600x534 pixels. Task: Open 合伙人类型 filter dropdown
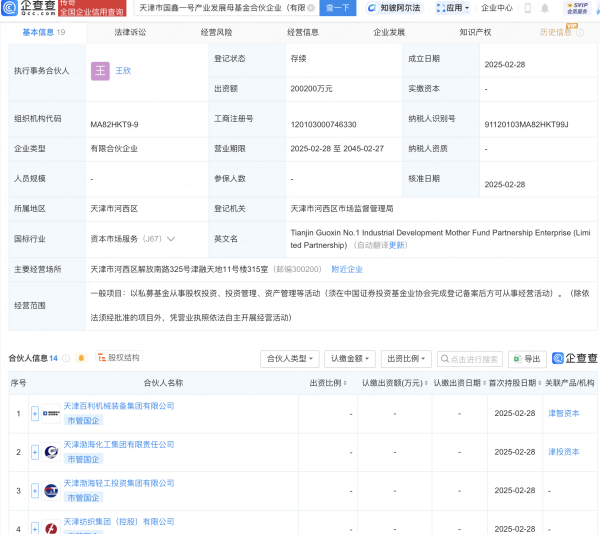pyautogui.click(x=290, y=359)
